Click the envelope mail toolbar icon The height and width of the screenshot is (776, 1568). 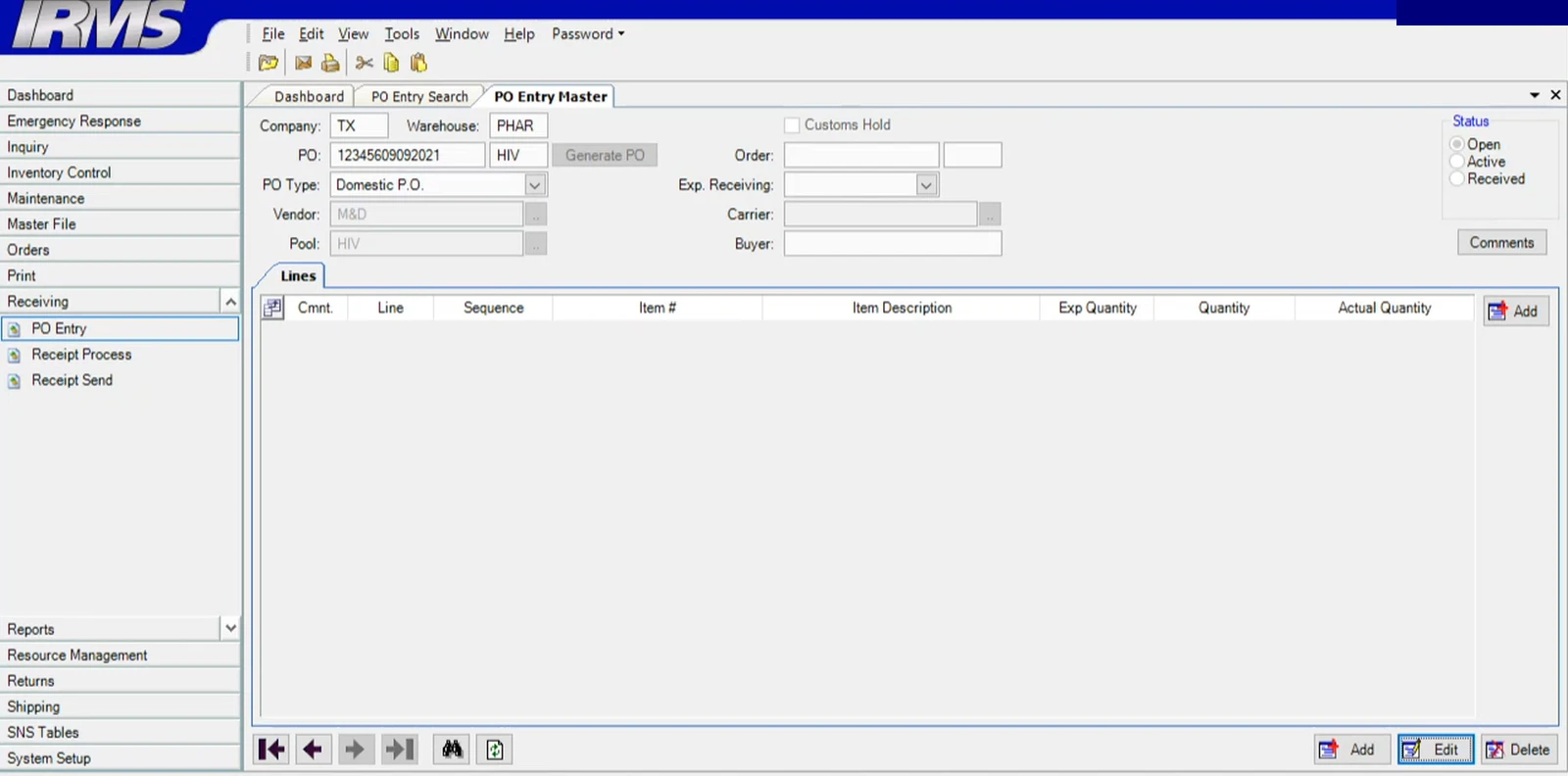point(303,64)
